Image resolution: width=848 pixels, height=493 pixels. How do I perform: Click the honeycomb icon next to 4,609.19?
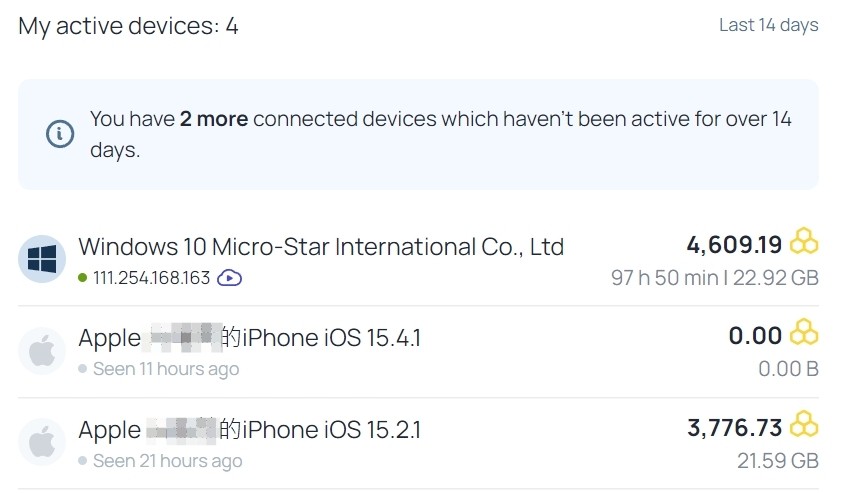click(804, 242)
